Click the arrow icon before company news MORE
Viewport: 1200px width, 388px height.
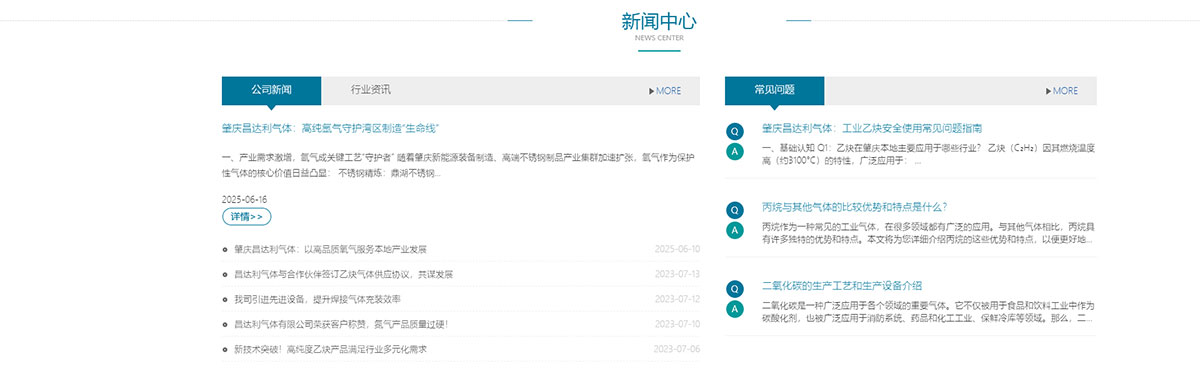click(651, 91)
